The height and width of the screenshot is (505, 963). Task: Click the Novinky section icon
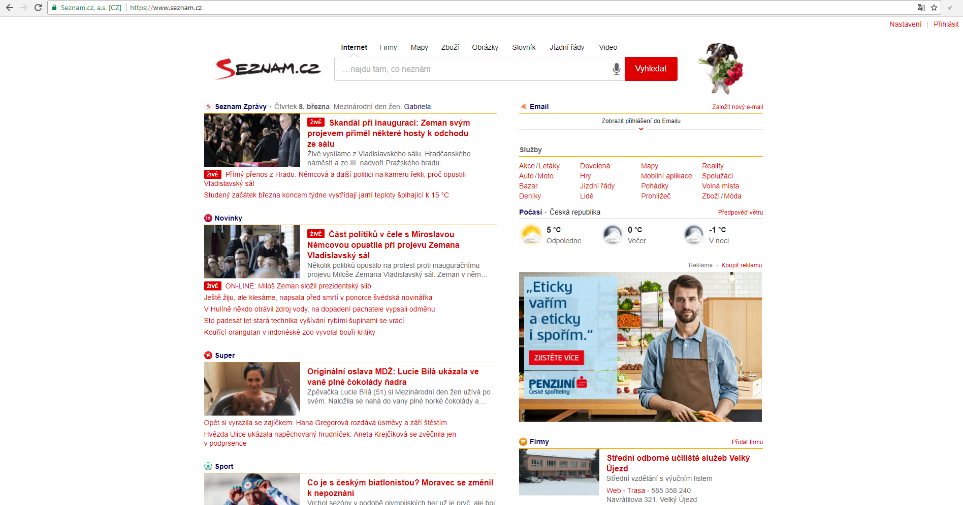point(208,218)
